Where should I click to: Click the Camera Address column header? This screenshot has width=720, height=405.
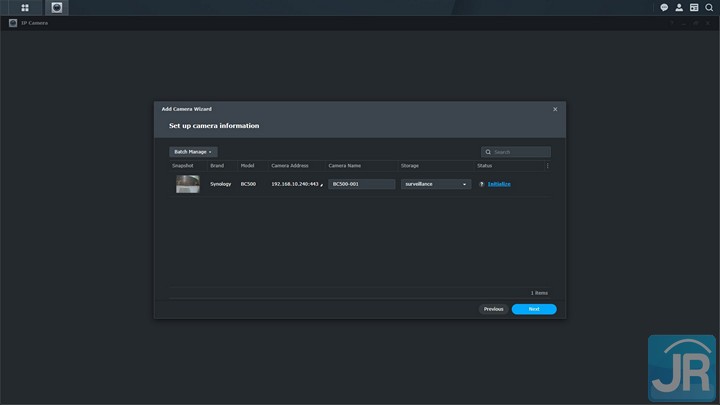coord(290,165)
